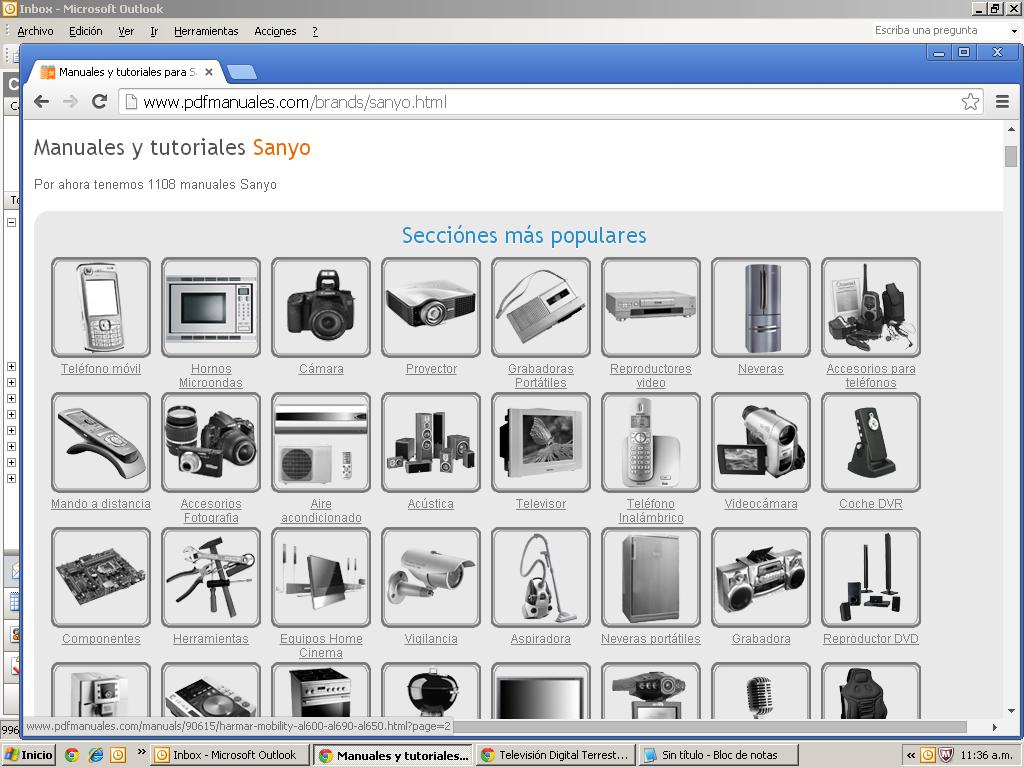This screenshot has width=1024, height=768.
Task: Open the Ir menu in Outlook
Action: click(x=154, y=31)
